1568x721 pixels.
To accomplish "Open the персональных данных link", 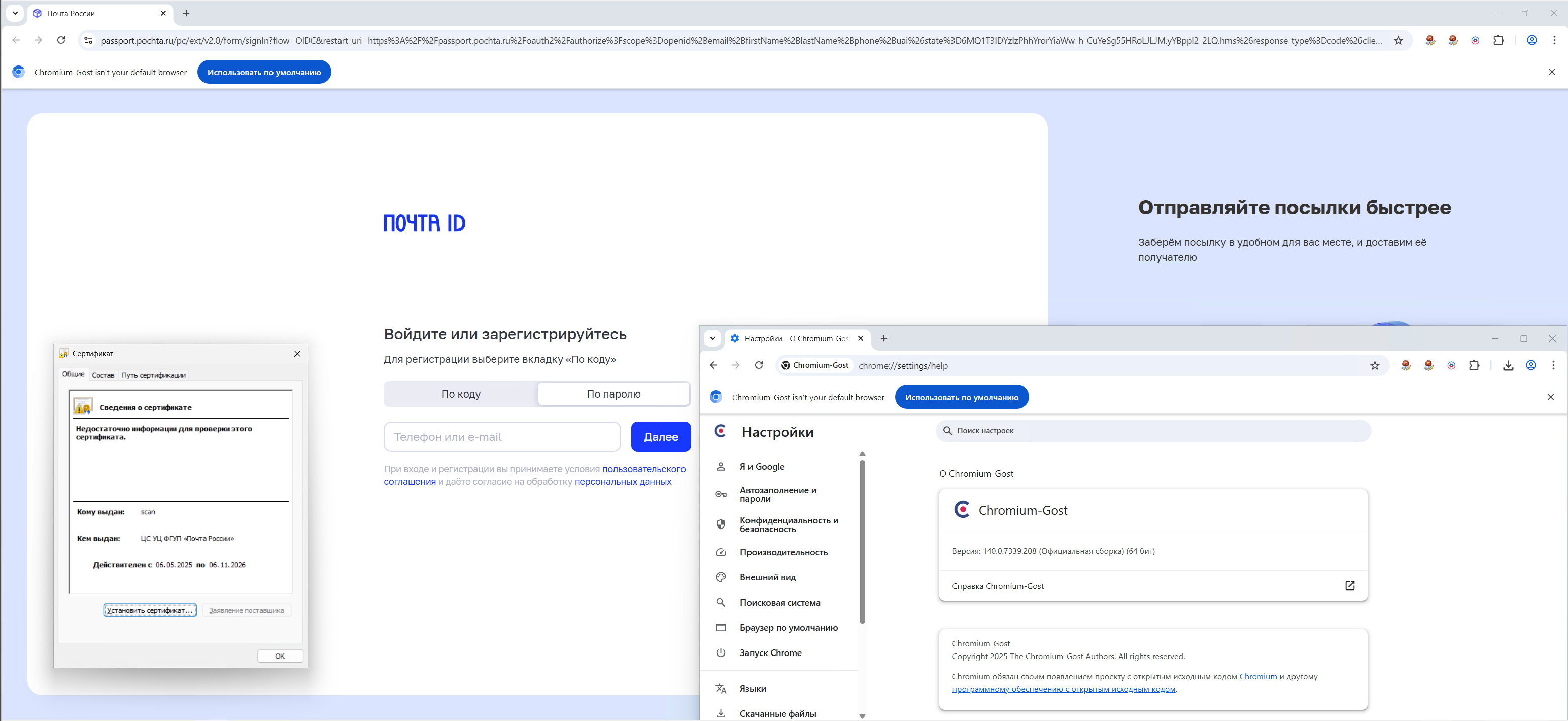I will (x=623, y=482).
